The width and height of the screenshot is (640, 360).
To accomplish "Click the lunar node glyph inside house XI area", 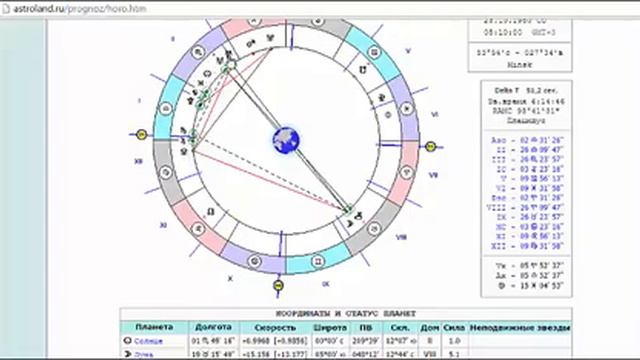I will coord(211,212).
